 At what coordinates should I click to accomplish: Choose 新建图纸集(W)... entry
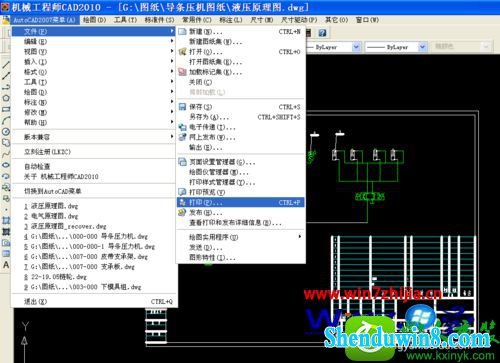(240, 42)
